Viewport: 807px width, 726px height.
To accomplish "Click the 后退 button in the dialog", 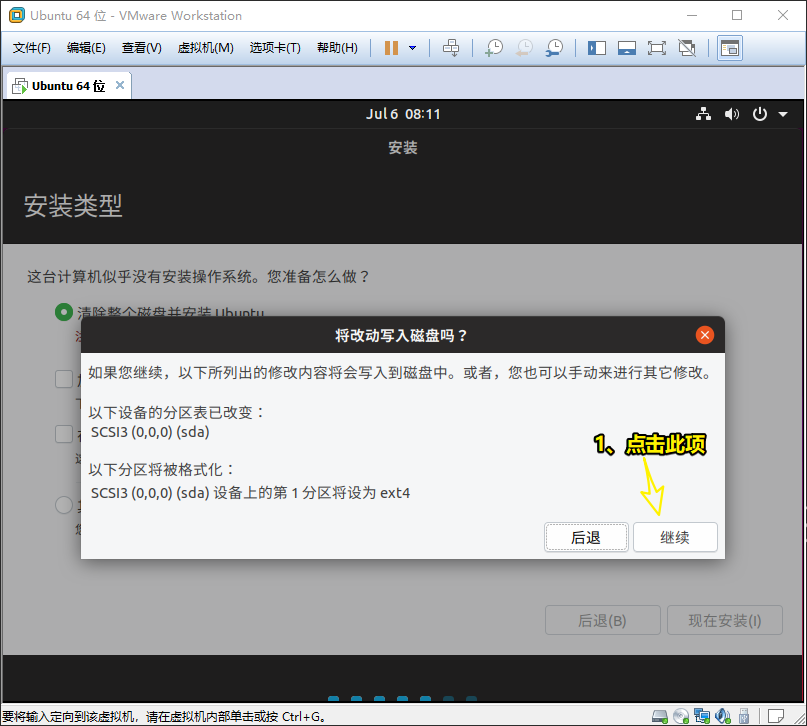I will [x=586, y=537].
